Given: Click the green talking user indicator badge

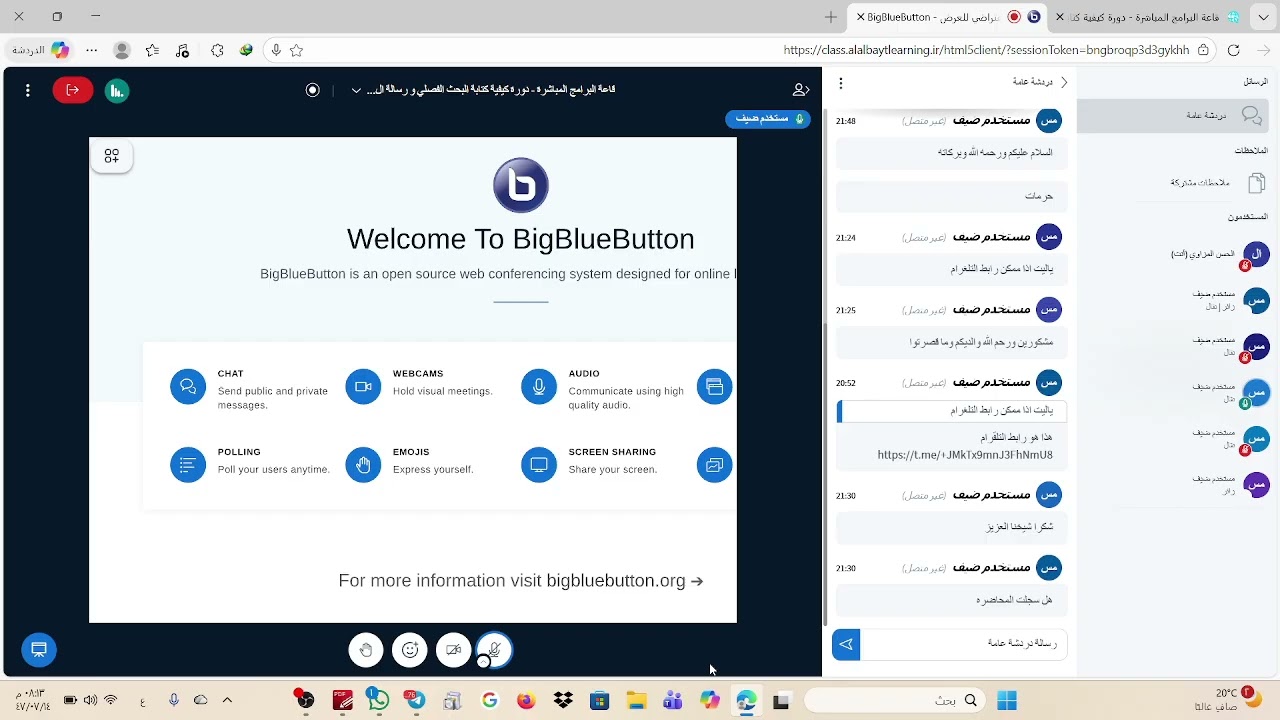Looking at the screenshot, I should pyautogui.click(x=768, y=119).
